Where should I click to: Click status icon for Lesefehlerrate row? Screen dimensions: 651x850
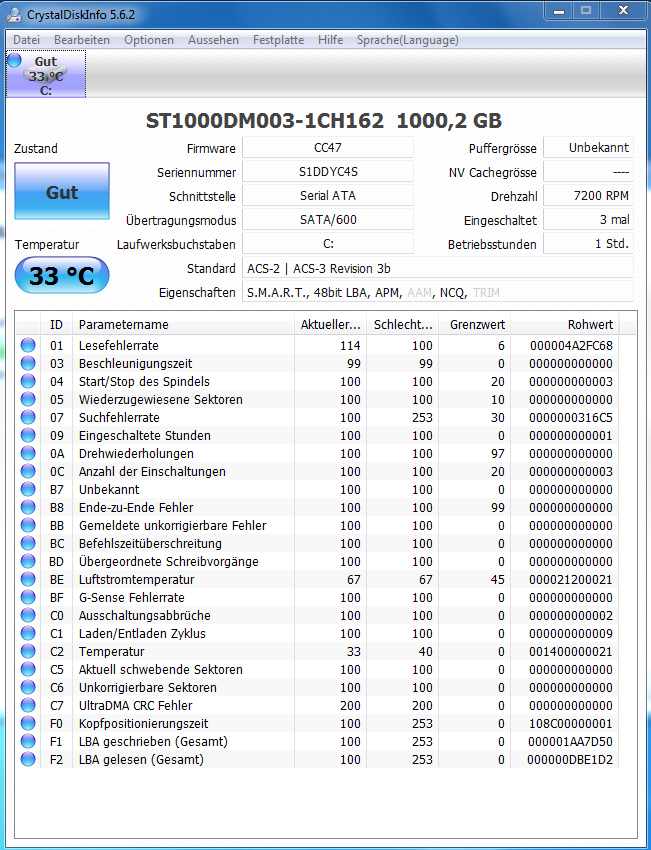point(28,345)
